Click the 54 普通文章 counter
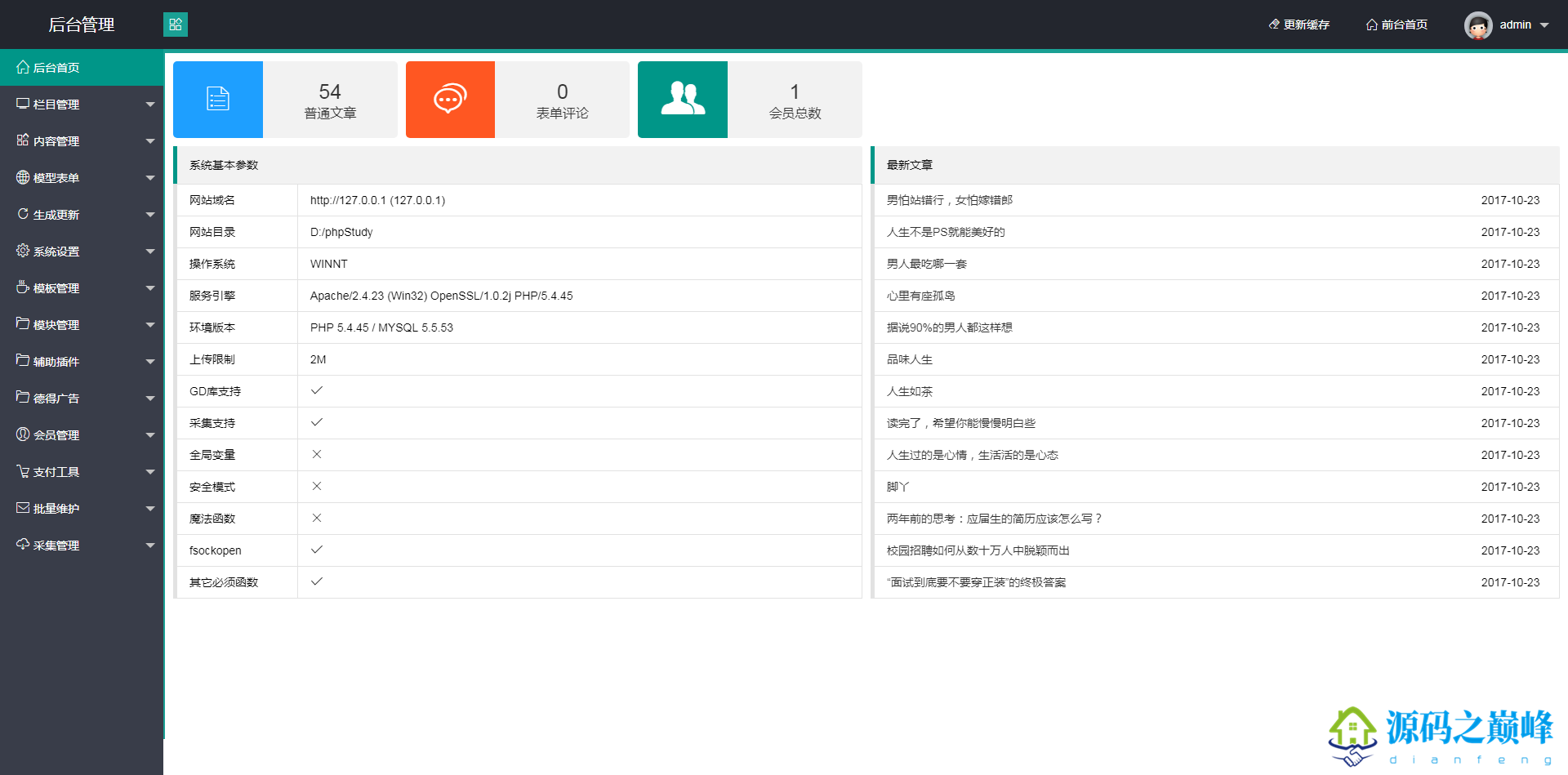1568x775 pixels. tap(330, 100)
